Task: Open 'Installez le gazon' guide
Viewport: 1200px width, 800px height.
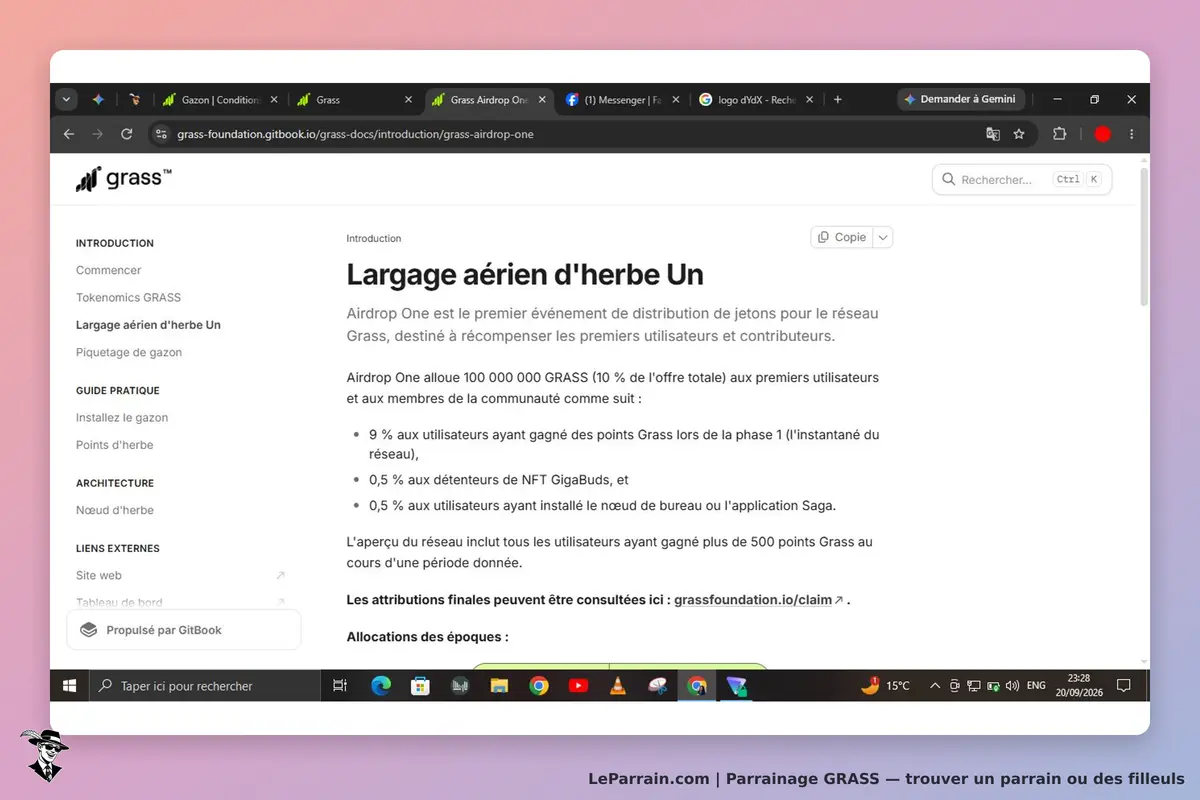Action: pos(122,417)
